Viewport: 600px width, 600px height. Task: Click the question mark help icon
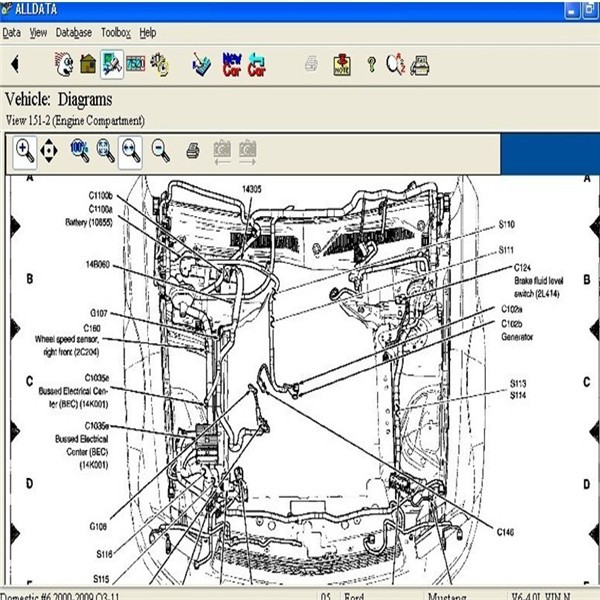click(371, 66)
